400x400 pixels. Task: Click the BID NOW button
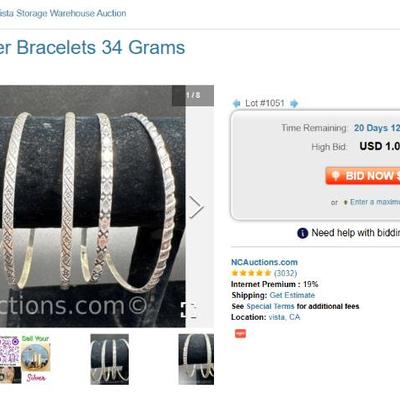(363, 176)
